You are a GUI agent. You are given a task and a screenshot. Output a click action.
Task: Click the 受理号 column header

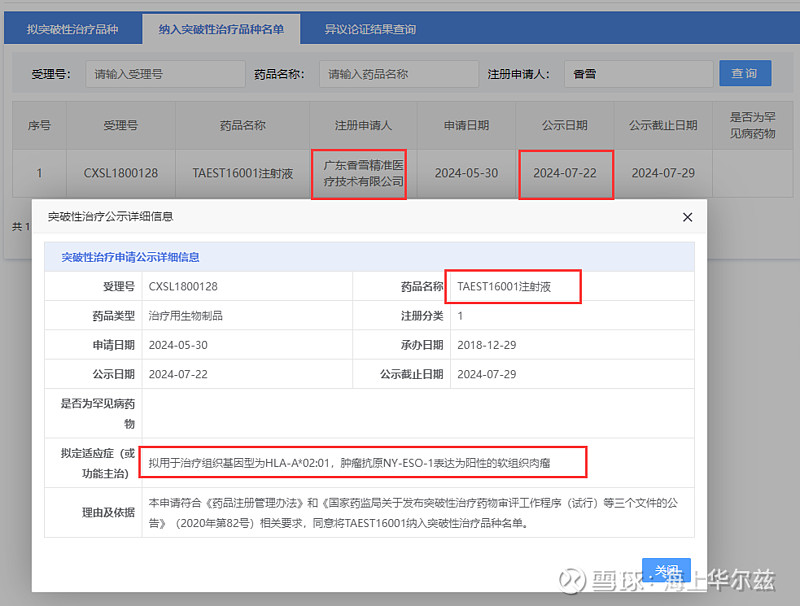pos(121,125)
